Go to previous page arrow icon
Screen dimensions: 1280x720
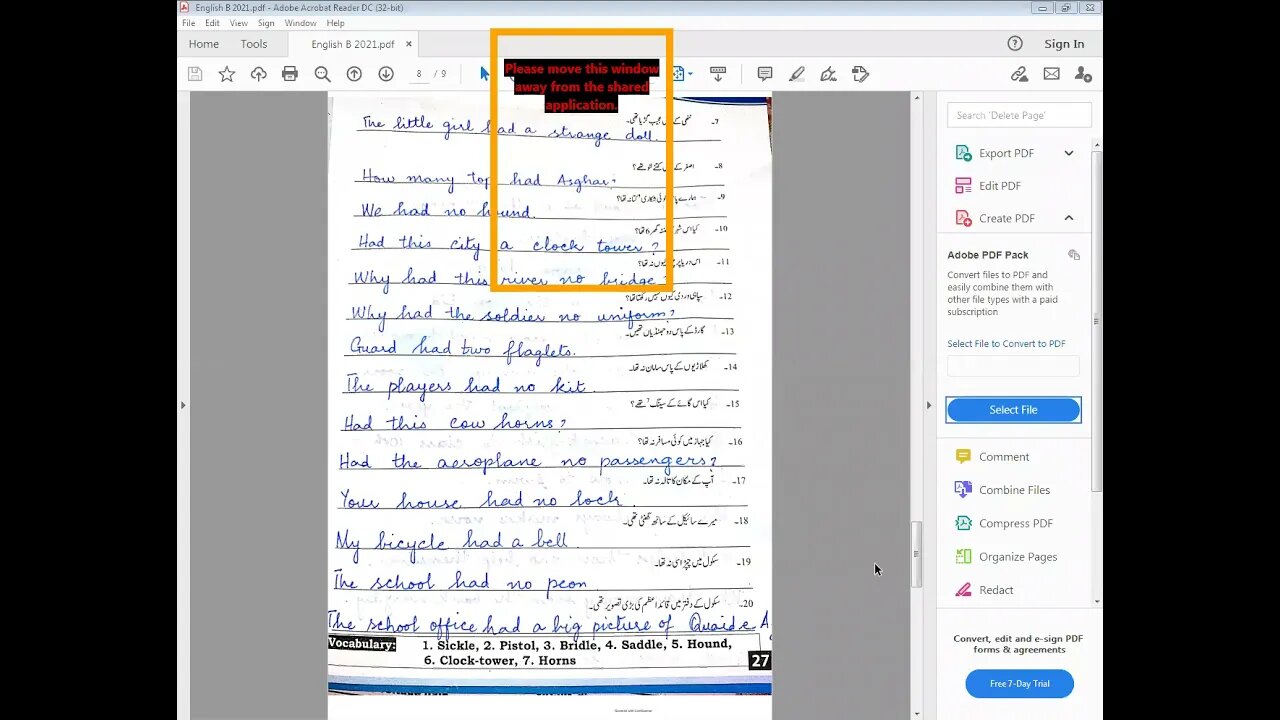click(354, 74)
